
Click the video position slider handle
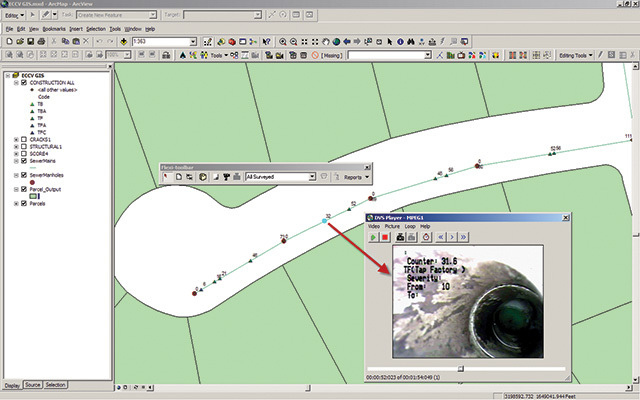[460, 368]
